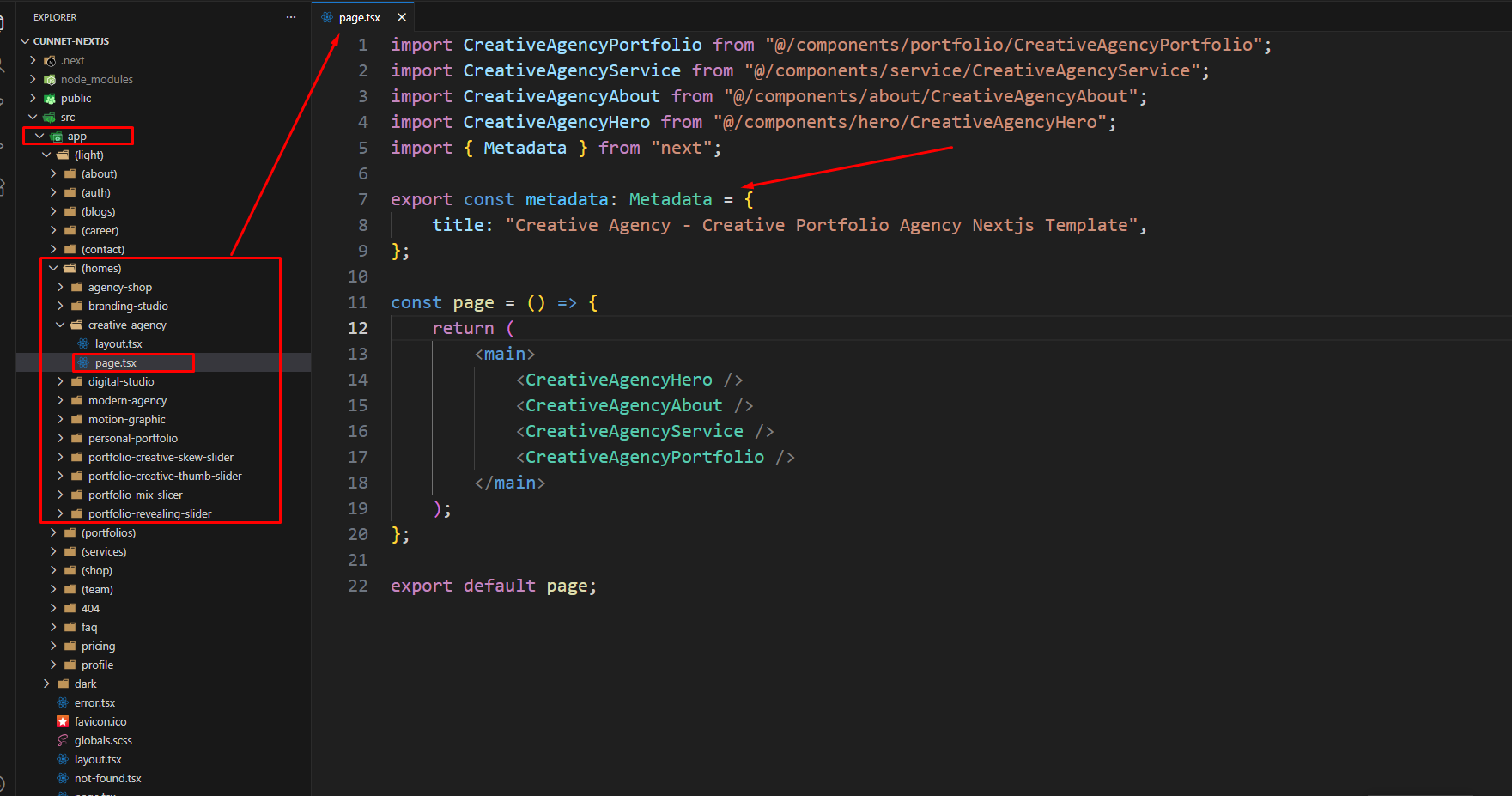The width and height of the screenshot is (1512, 796).
Task: Click the globals.scss Sass file icon
Action: tap(63, 740)
